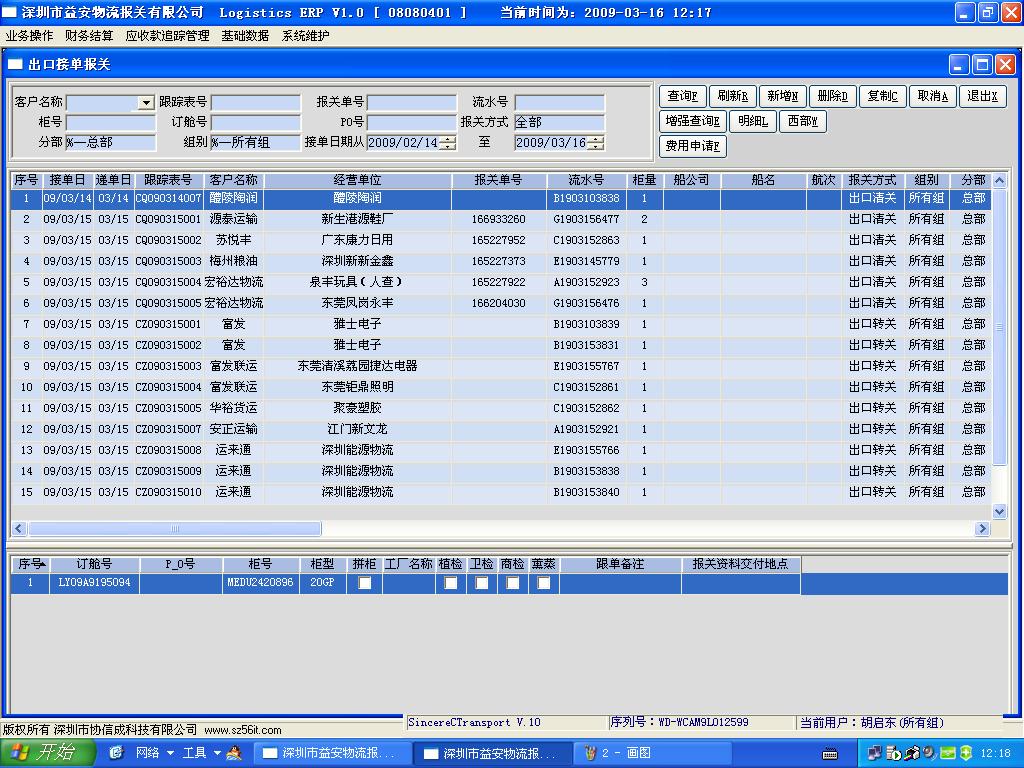
Task: Click the green shield tray icon
Action: [965, 753]
